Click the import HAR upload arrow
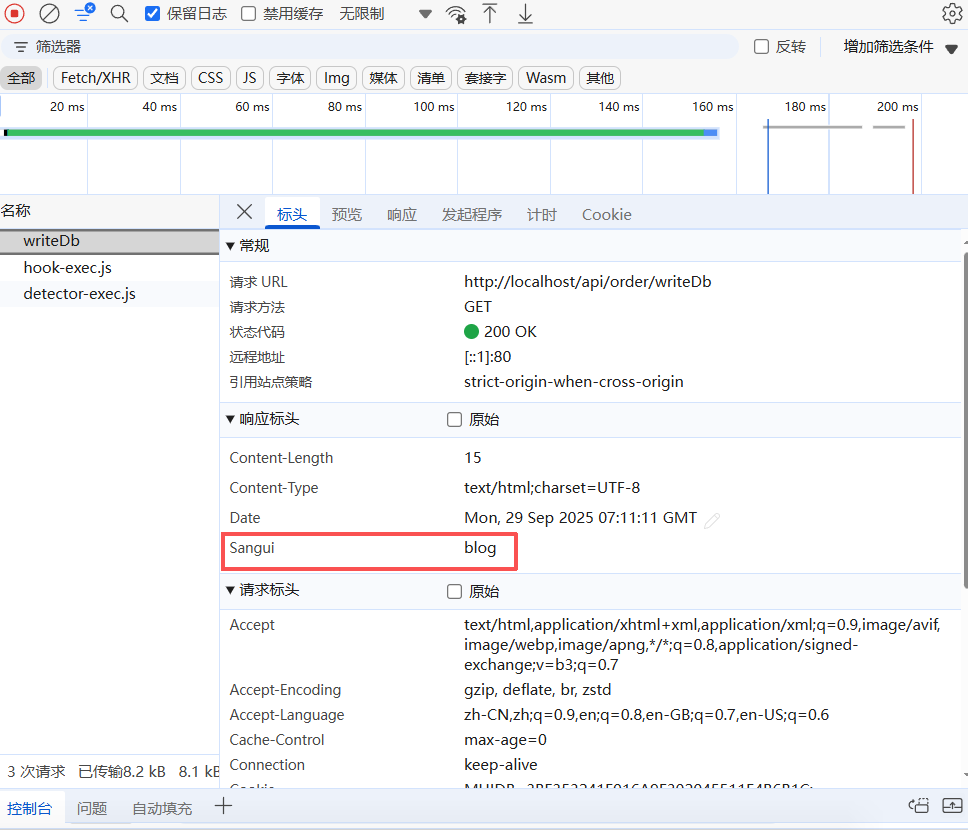Image resolution: width=968 pixels, height=830 pixels. click(490, 14)
